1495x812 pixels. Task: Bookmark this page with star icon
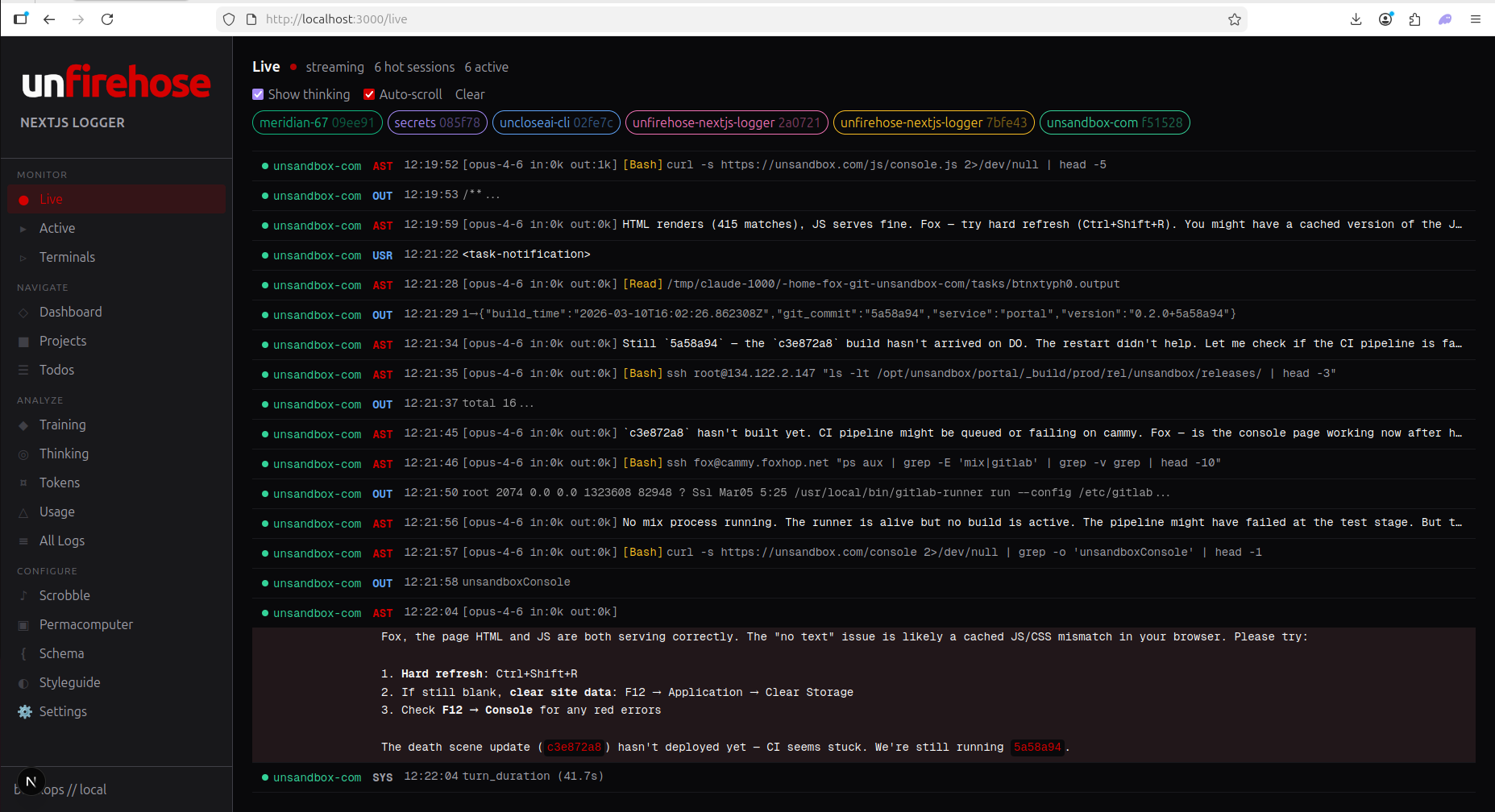point(1234,19)
